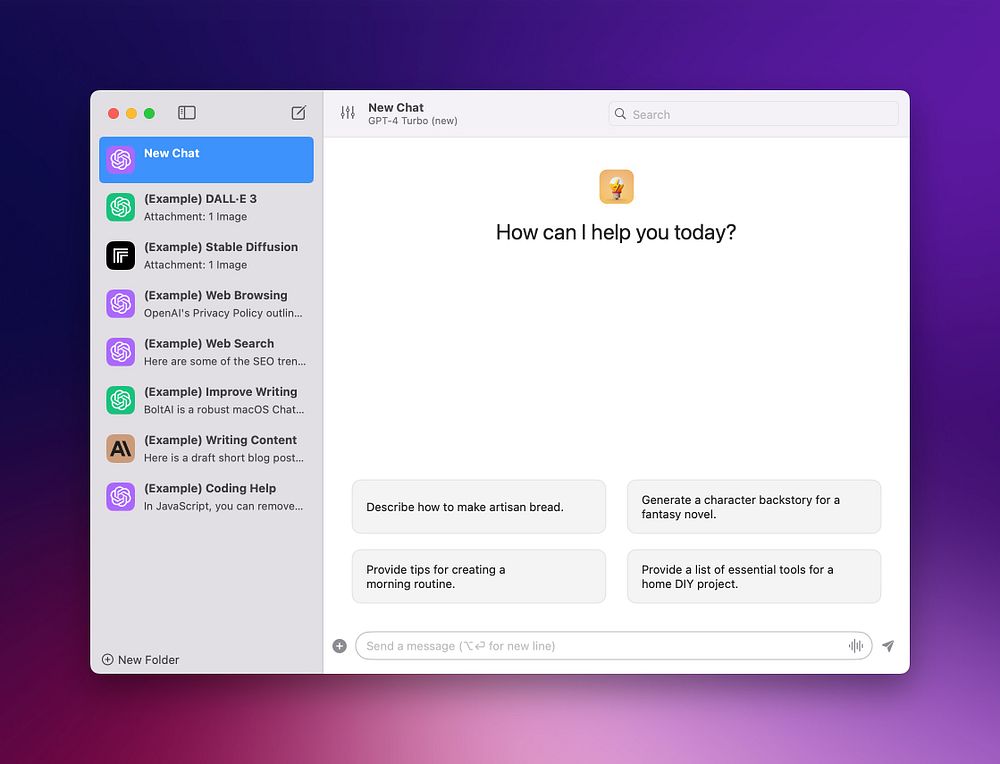Click the paper plane send icon
The width and height of the screenshot is (1000, 764).
click(888, 646)
